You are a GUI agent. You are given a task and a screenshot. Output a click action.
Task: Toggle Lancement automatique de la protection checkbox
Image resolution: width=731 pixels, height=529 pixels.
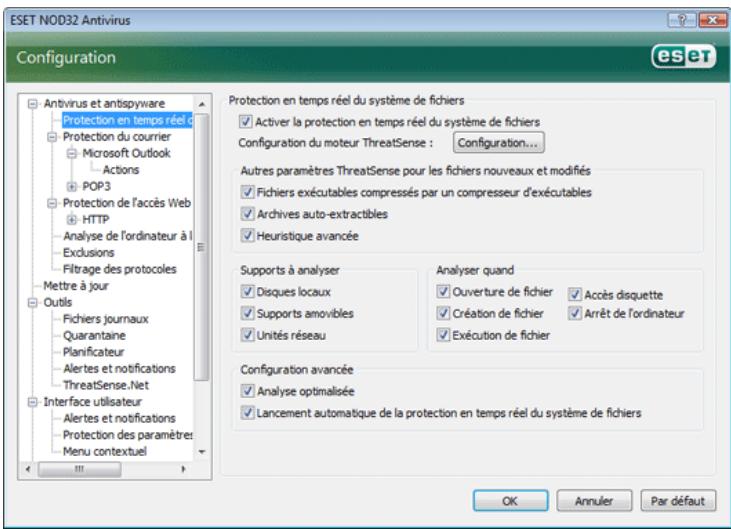click(248, 412)
